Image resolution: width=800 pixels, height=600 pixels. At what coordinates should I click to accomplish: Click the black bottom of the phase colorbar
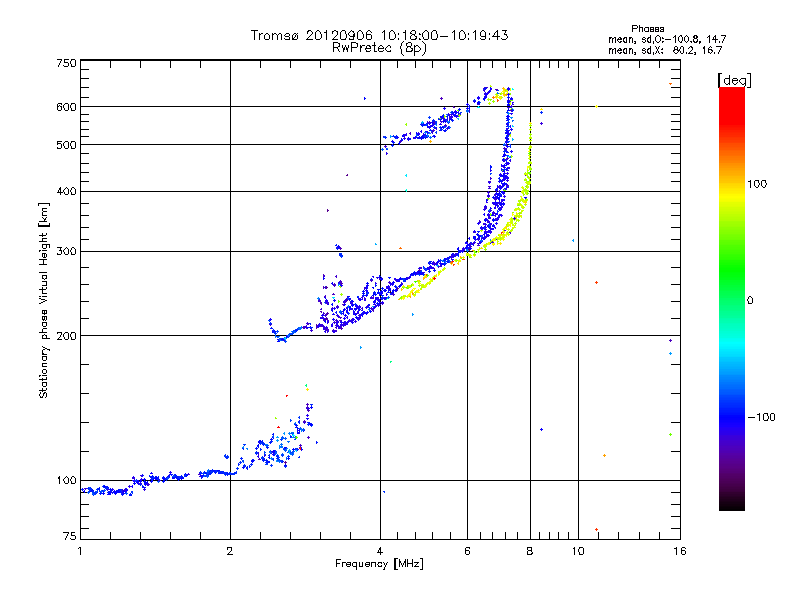tap(732, 504)
